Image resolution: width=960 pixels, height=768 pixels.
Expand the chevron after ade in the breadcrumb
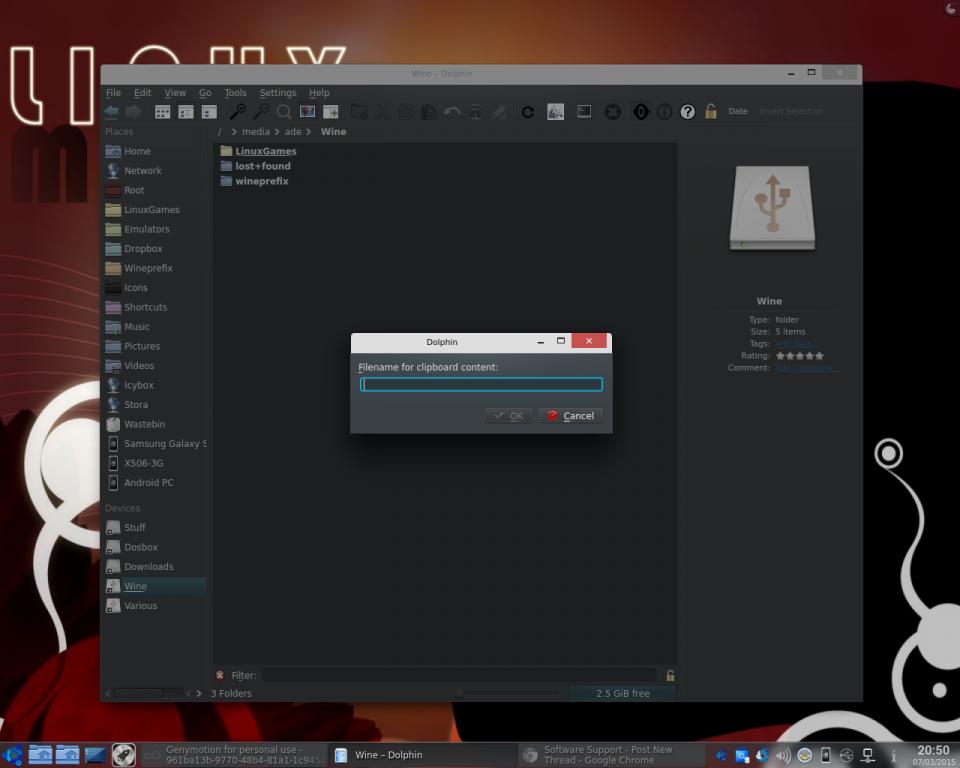pyautogui.click(x=310, y=132)
